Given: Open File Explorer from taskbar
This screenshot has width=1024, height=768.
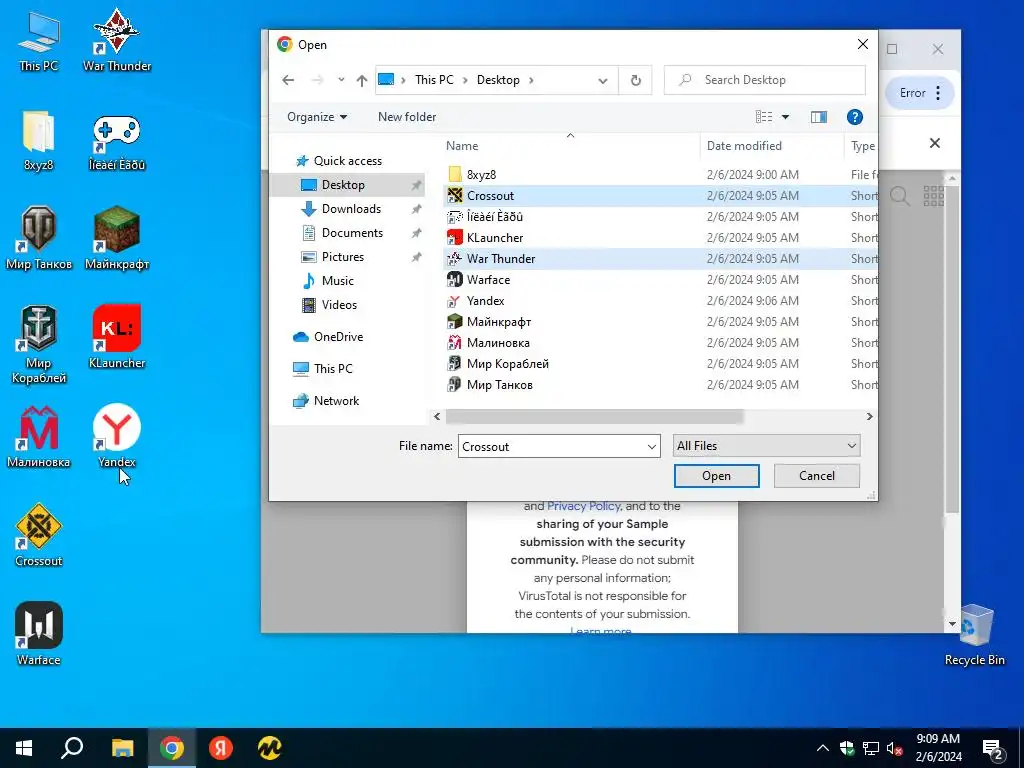Looking at the screenshot, I should pyautogui.click(x=122, y=748).
